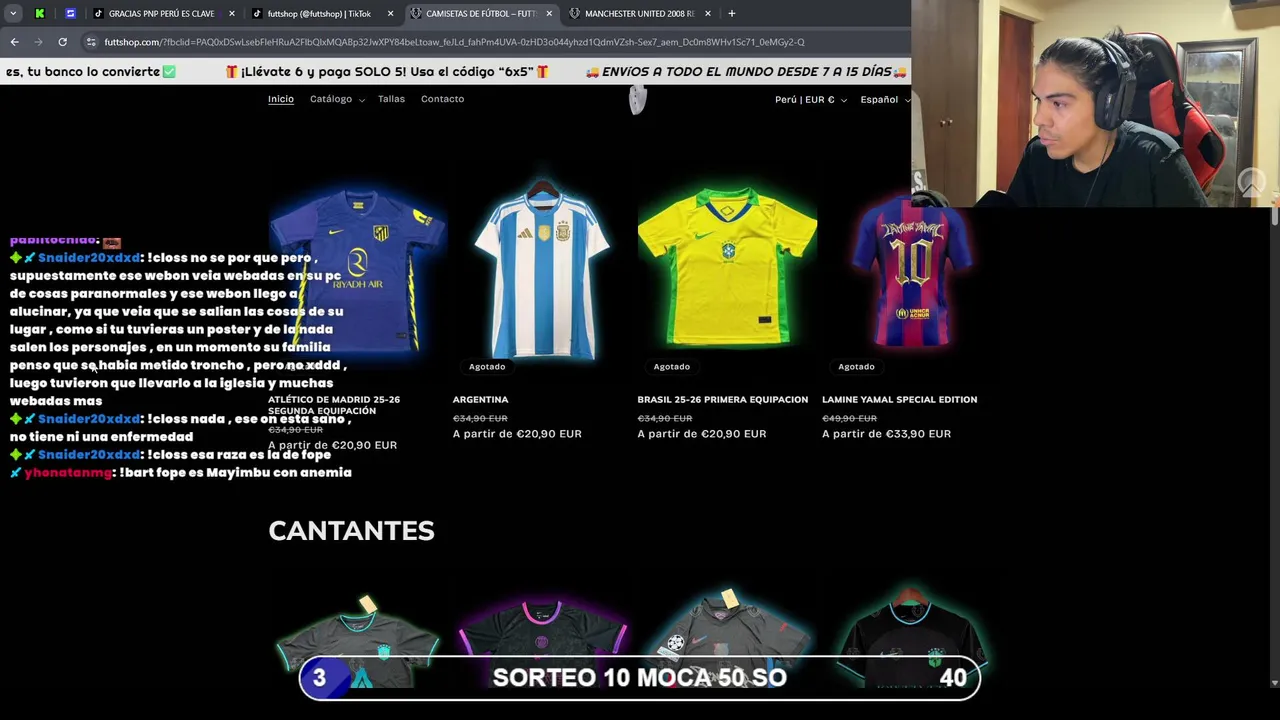
Task: Open Perú | EUR € currency selector
Action: [x=810, y=100]
